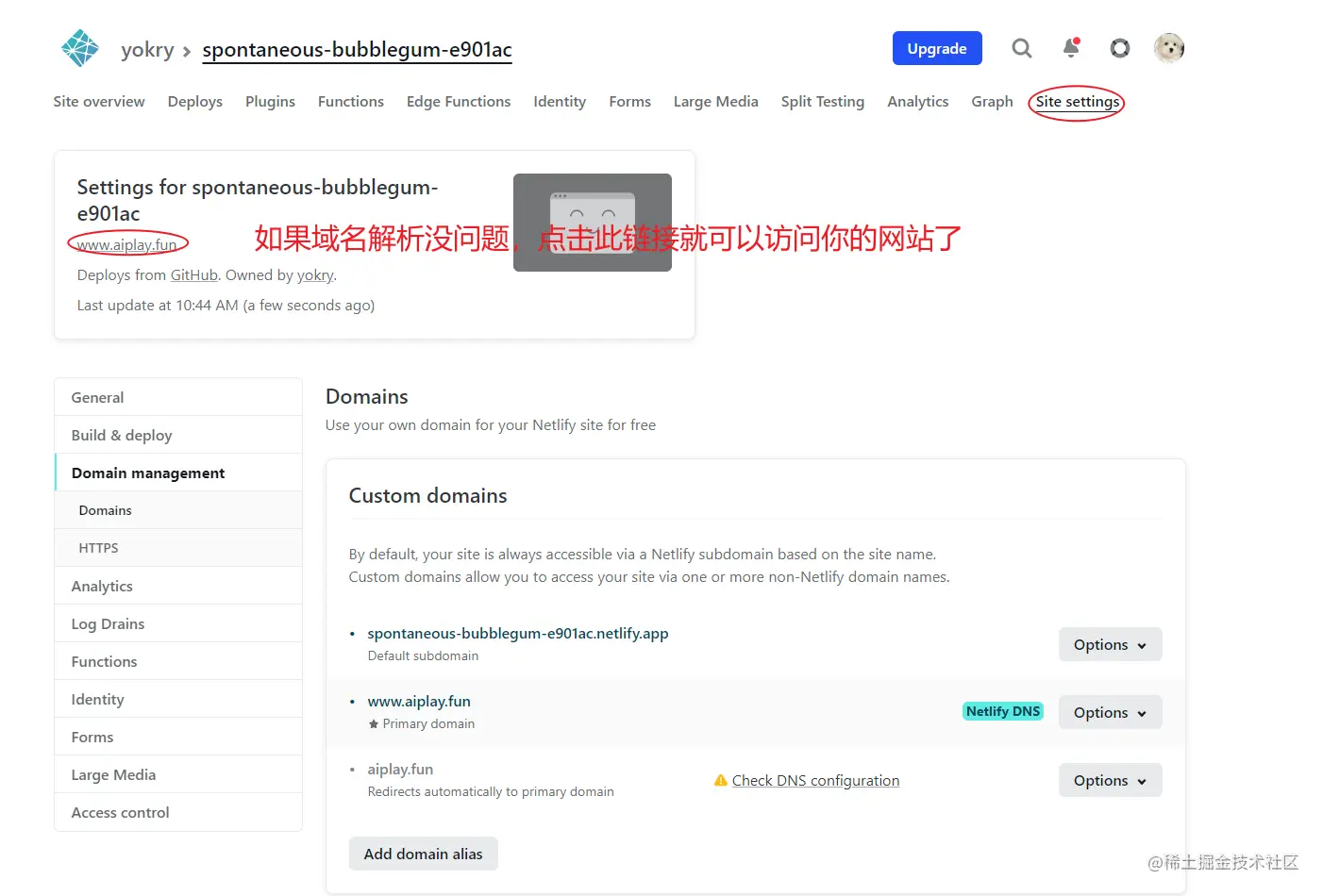Viewport: 1323px width, 896px height.
Task: Open Options dropdown for aiplay.fun
Action: pyautogui.click(x=1110, y=780)
